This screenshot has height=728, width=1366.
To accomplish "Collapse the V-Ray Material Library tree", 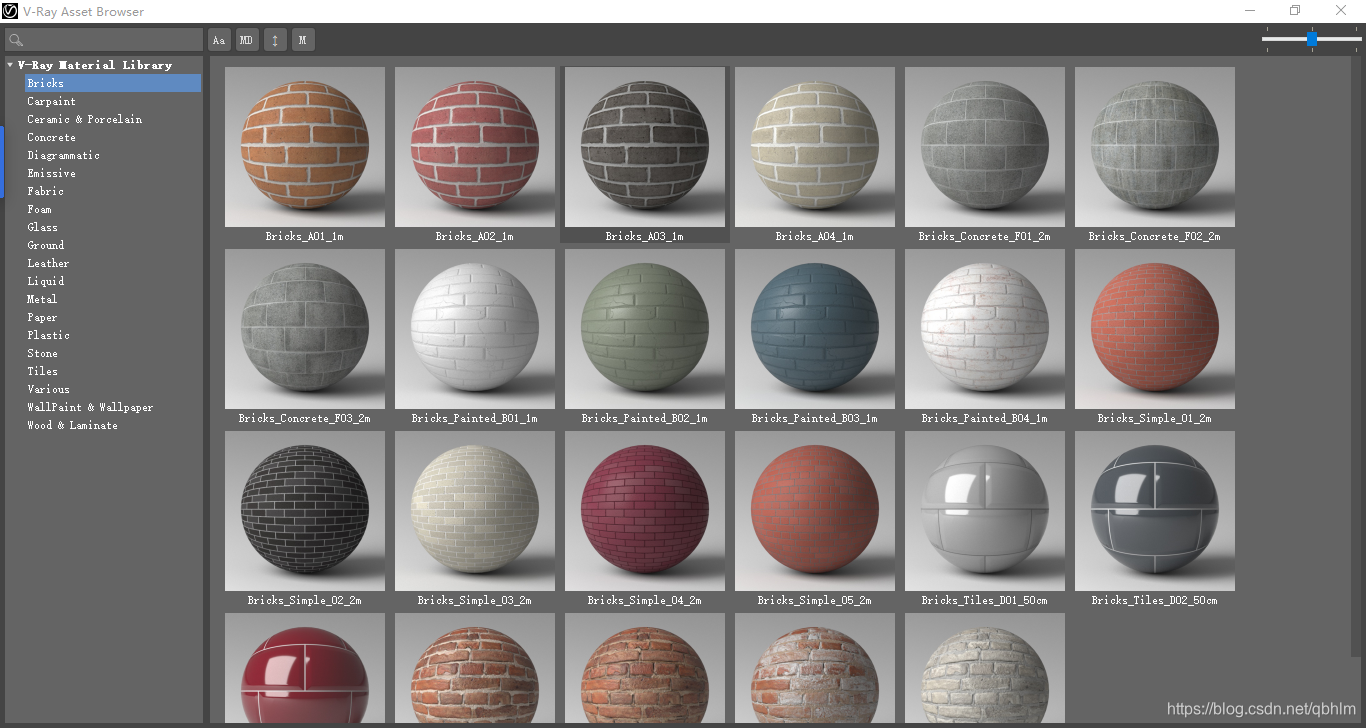I will coord(10,65).
